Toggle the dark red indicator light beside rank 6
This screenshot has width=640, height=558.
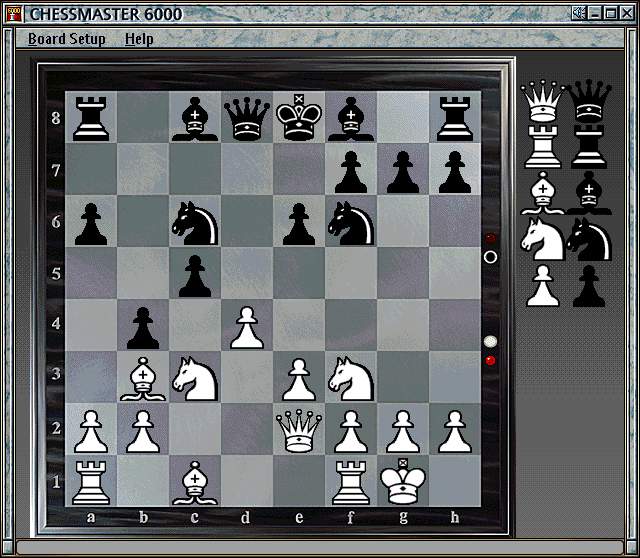coord(490,238)
